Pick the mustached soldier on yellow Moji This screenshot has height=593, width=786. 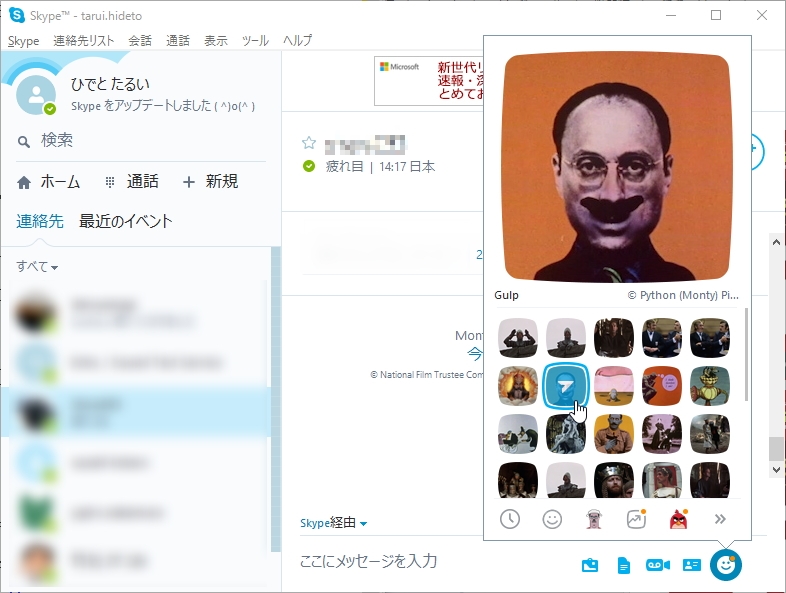coord(614,434)
